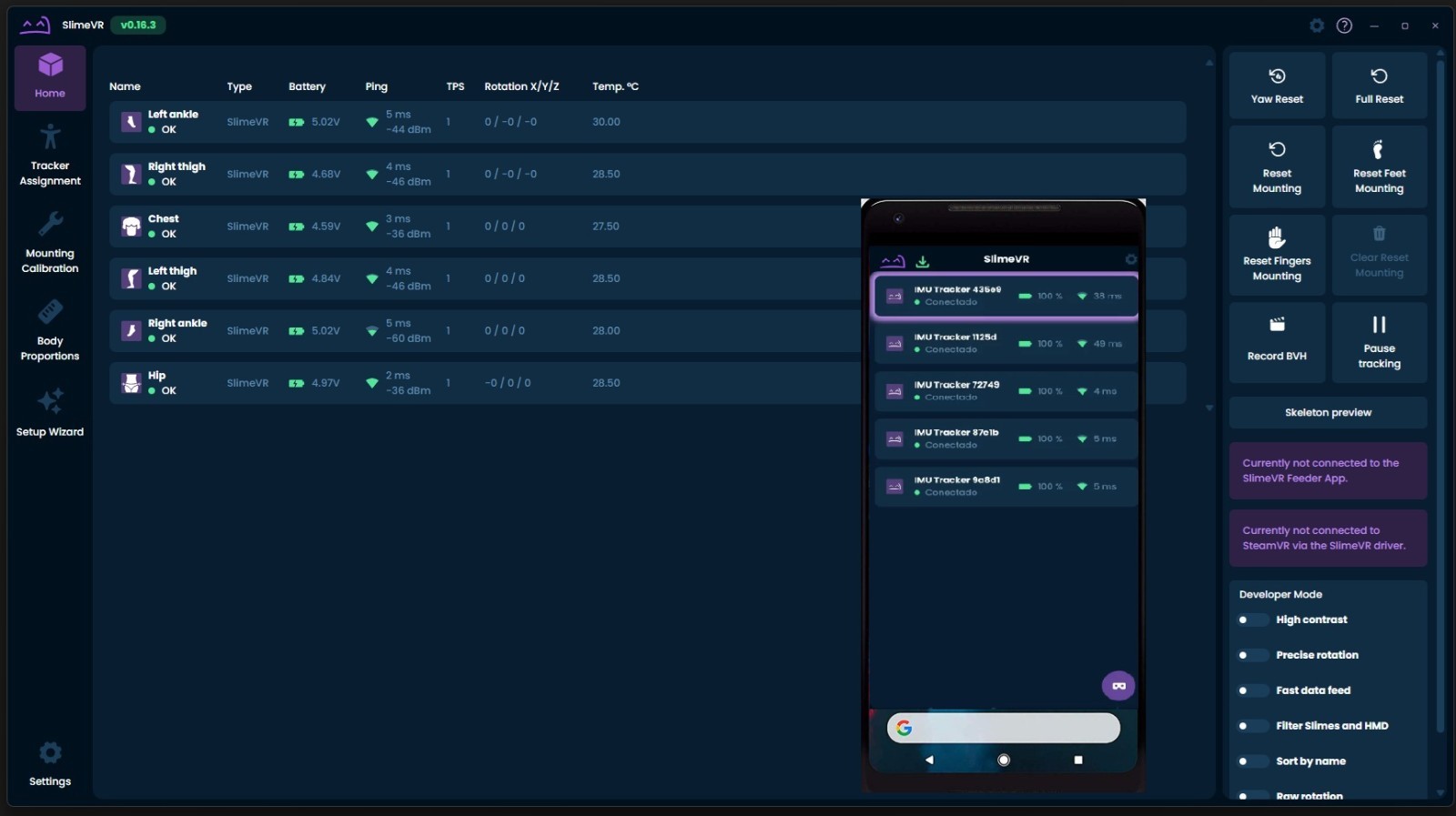Turn on Fast data feed

[1252, 691]
